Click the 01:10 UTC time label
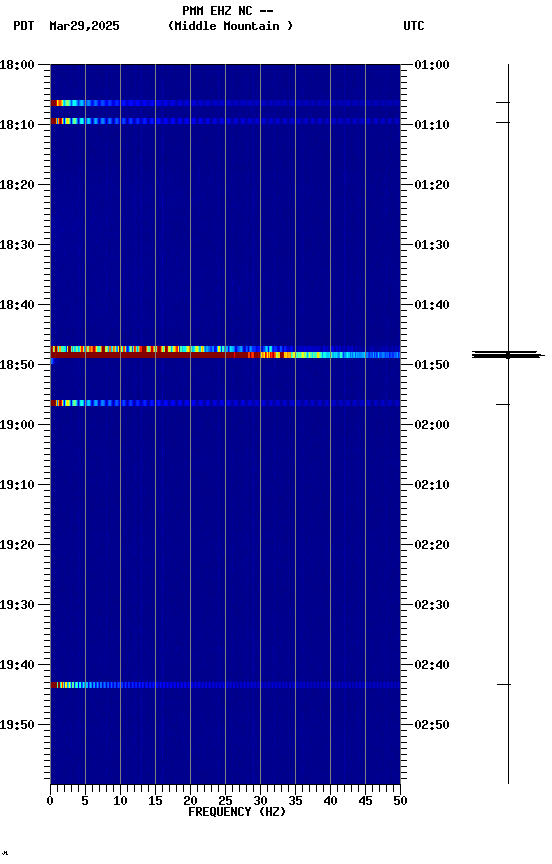Viewport: 552px width, 864px height. click(x=432, y=125)
